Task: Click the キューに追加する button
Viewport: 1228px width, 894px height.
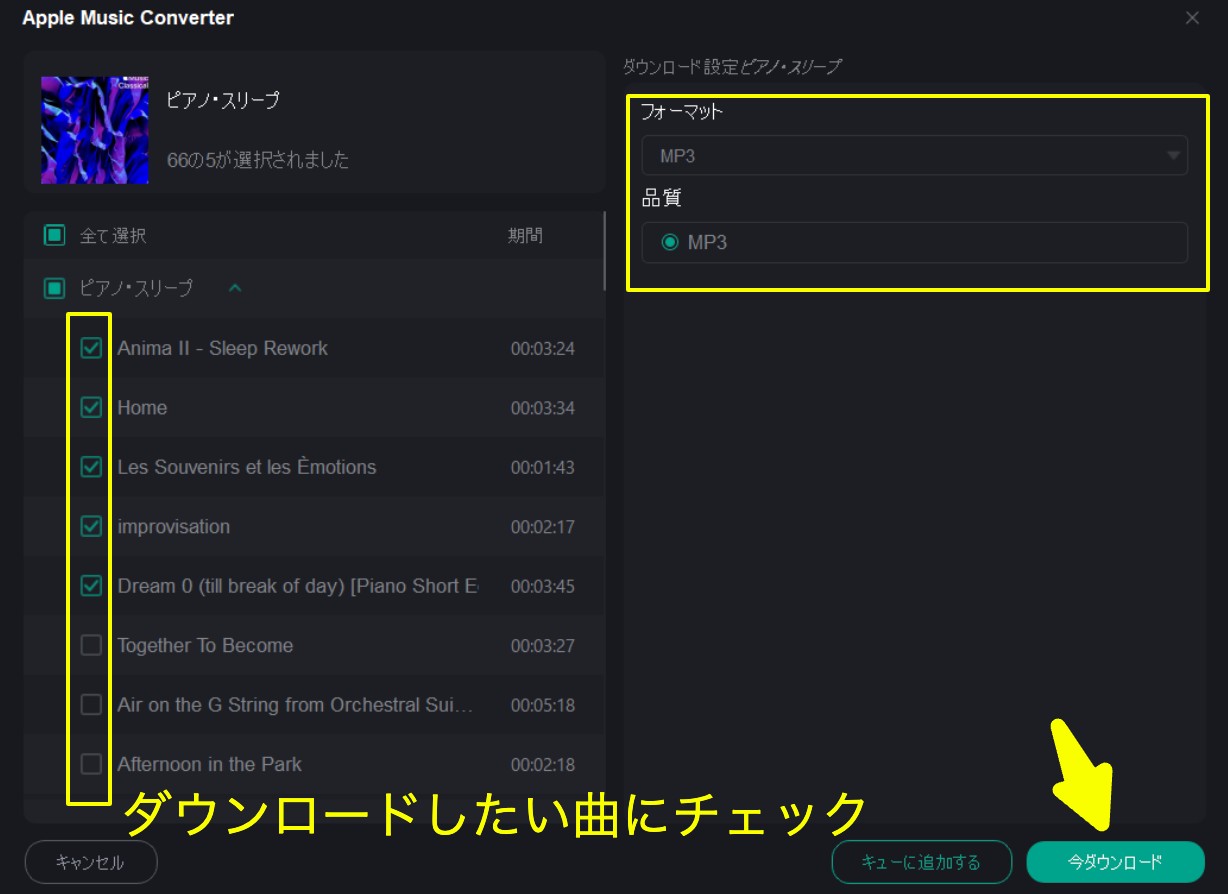Action: click(922, 862)
